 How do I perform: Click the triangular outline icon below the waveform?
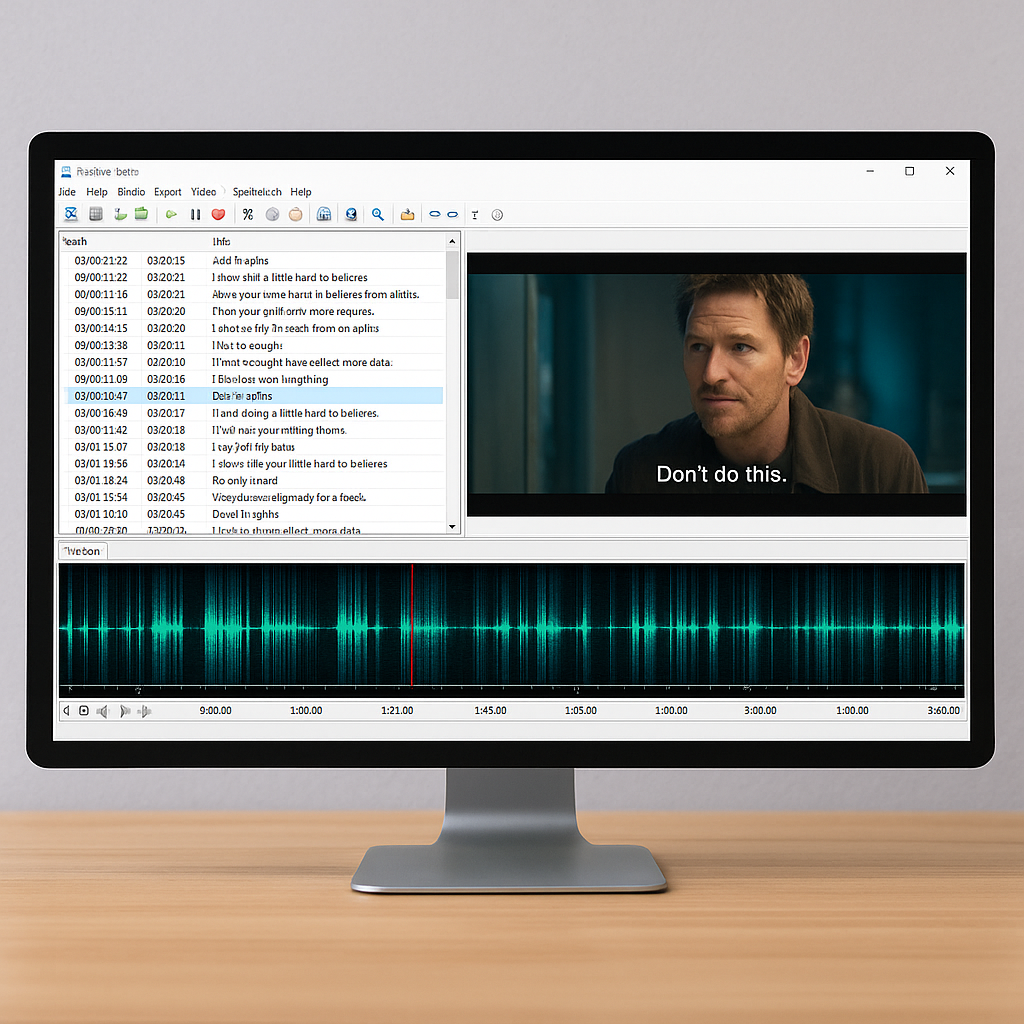[66, 711]
